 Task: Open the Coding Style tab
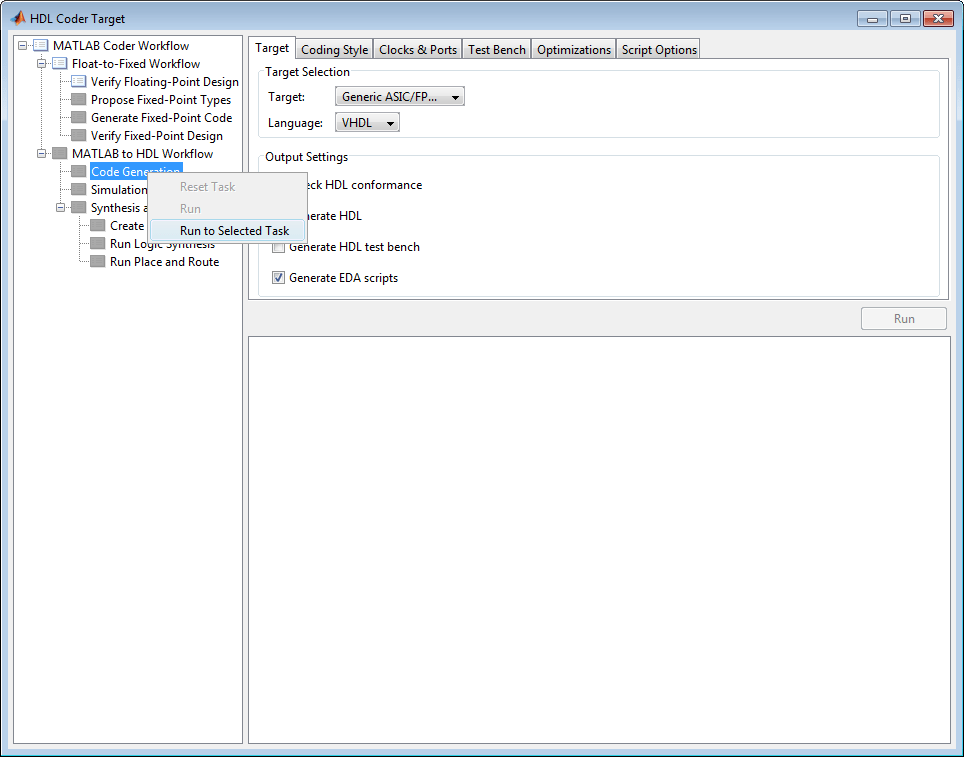tap(334, 50)
